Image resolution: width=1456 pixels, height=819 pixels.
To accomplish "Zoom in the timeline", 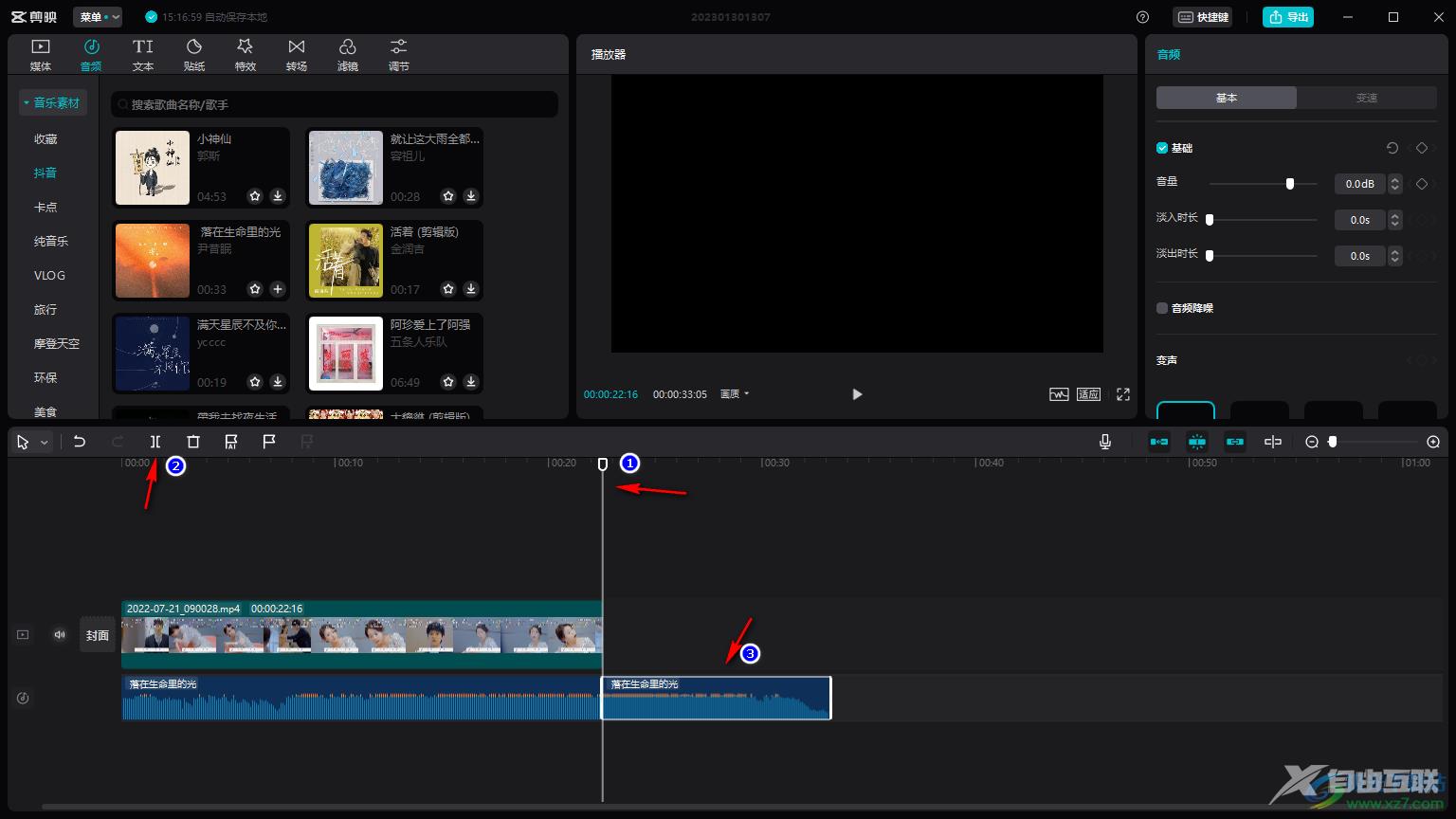I will pyautogui.click(x=1433, y=442).
